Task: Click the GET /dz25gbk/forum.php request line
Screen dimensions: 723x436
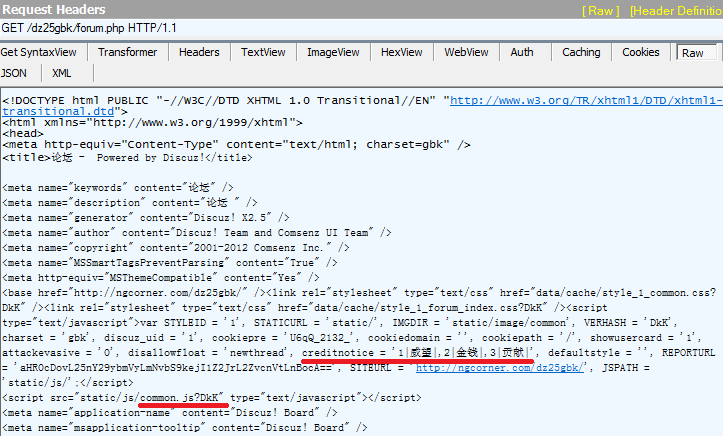Action: (x=89, y=28)
